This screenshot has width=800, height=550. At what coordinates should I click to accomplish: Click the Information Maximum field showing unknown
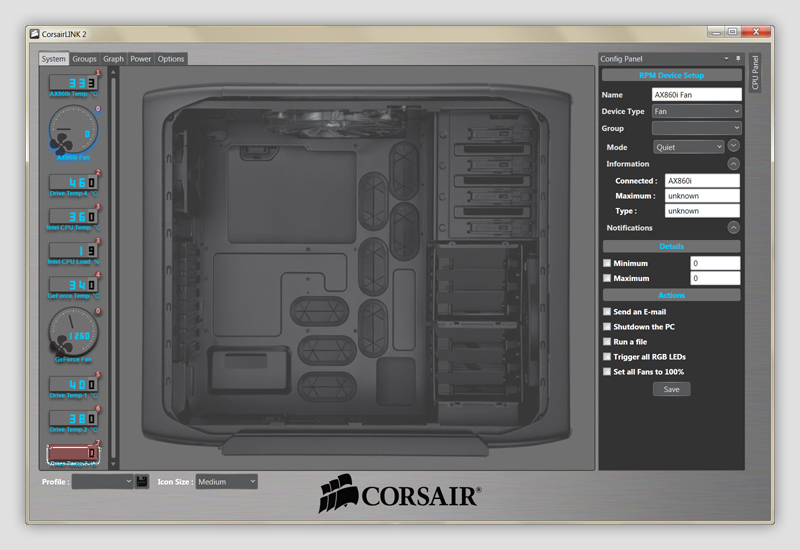click(702, 195)
